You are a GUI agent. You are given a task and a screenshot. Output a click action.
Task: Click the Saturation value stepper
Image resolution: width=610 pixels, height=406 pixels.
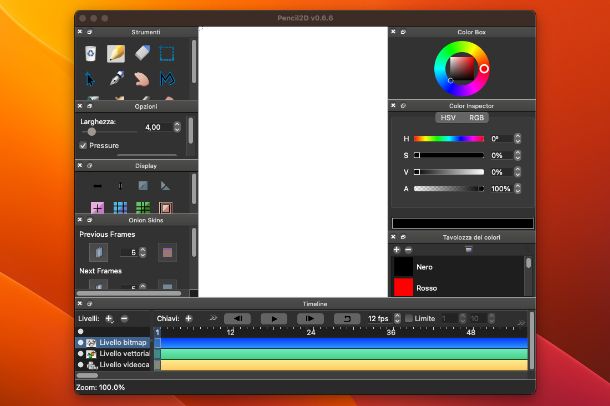click(x=517, y=155)
